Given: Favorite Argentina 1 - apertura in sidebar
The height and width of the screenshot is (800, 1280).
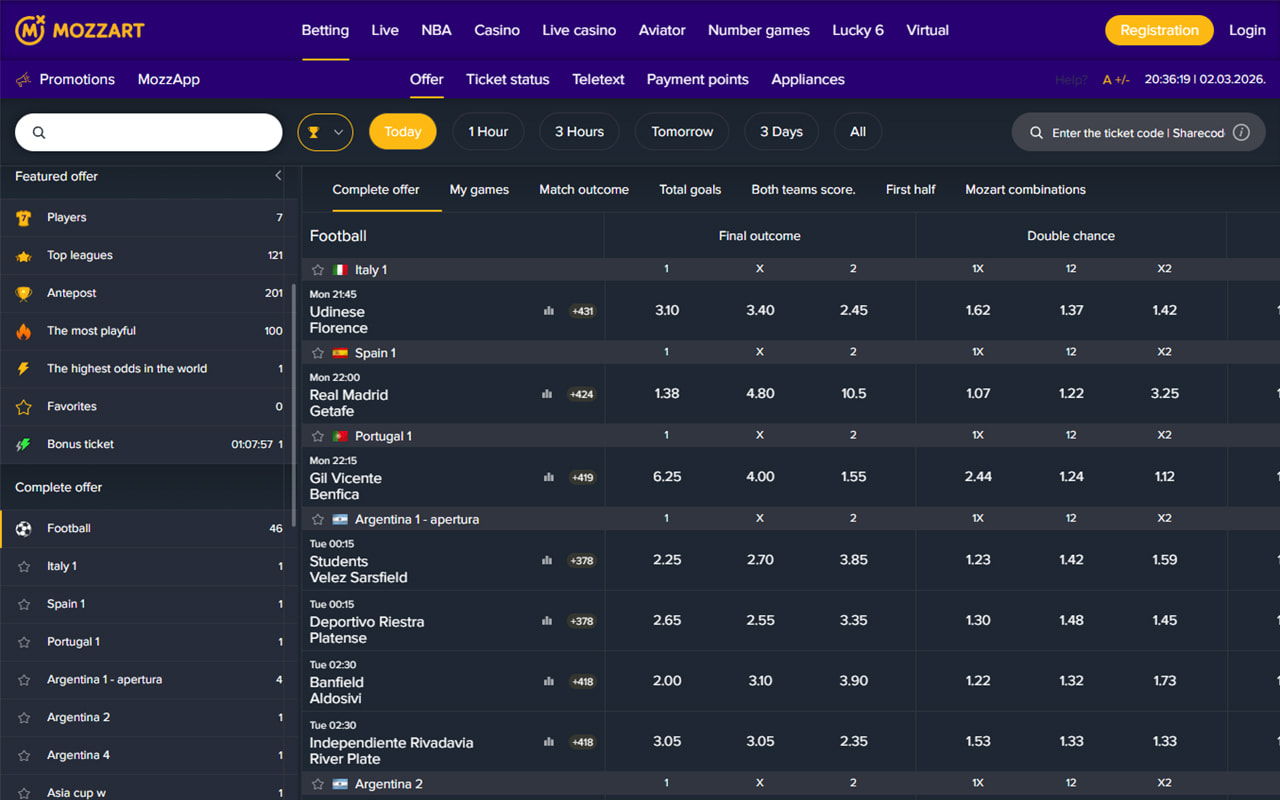Looking at the screenshot, I should (24, 680).
